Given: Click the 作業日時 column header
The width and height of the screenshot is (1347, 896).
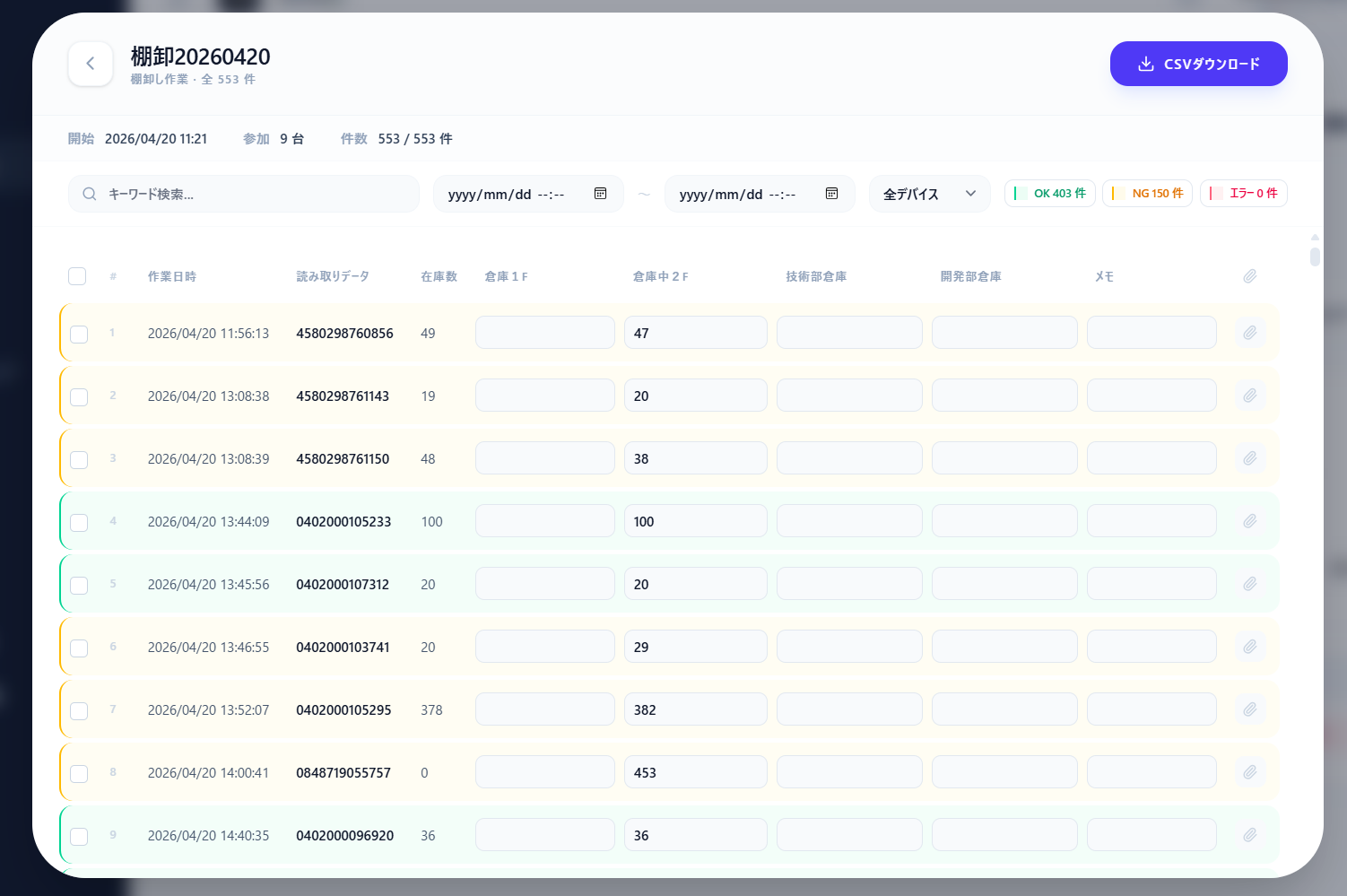Looking at the screenshot, I should (172, 276).
